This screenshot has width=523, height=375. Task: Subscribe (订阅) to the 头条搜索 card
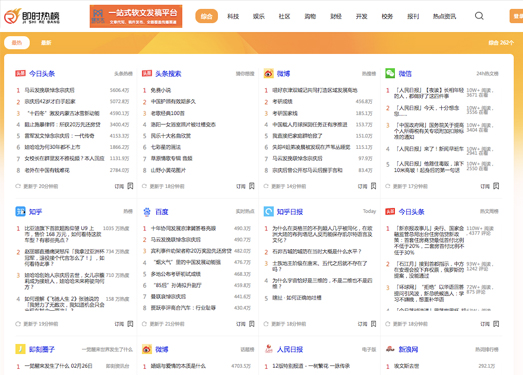tap(241, 186)
